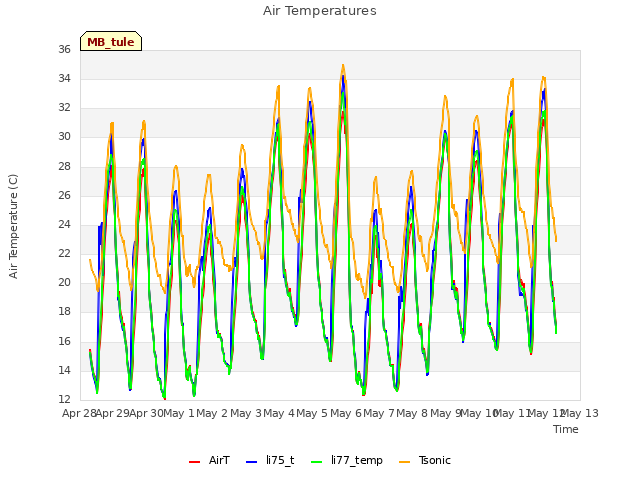Click the May 7 x-axis tick label
Viewport: 640px width, 480px height.
click(379, 413)
